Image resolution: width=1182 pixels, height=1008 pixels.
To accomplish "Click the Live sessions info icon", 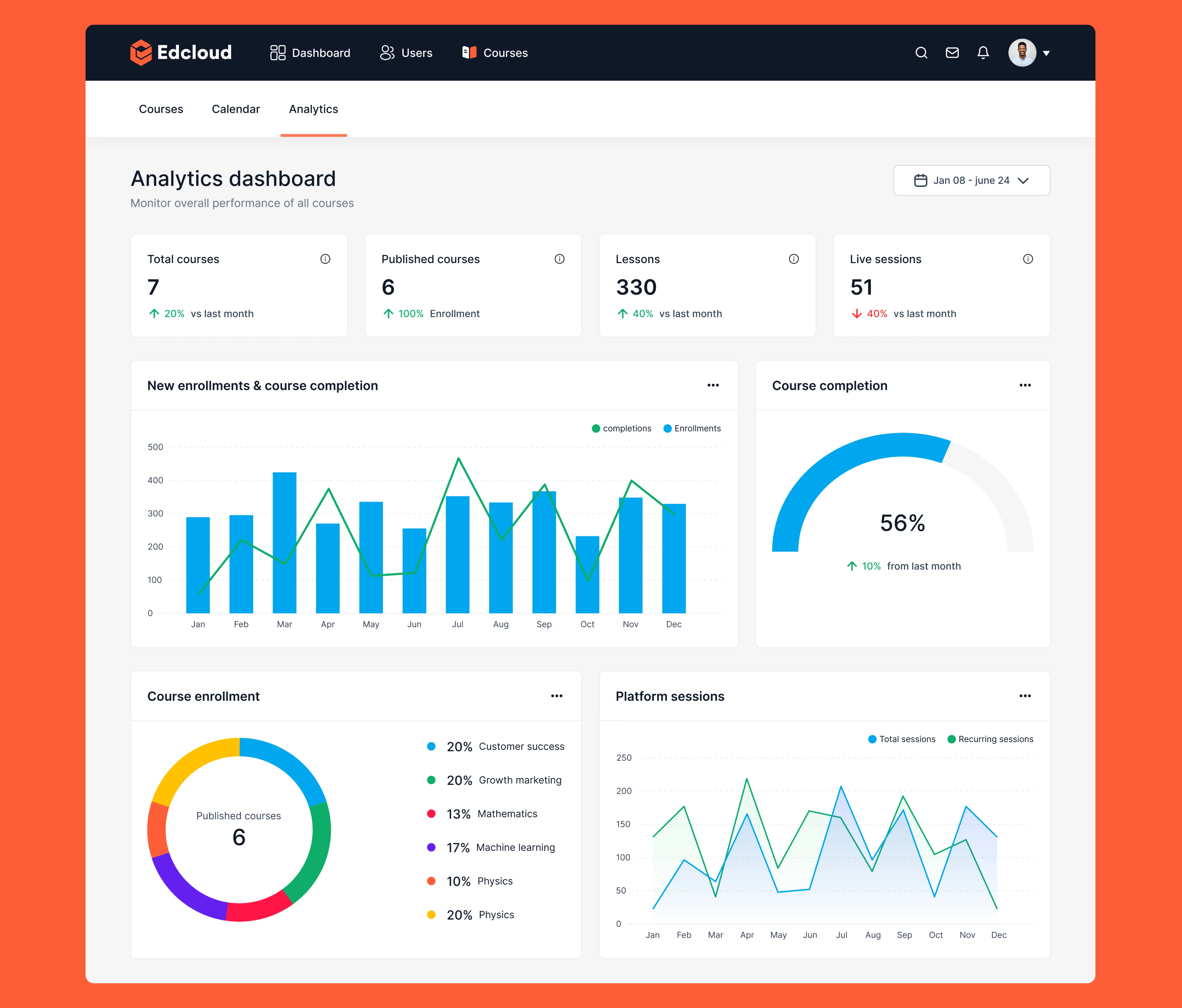I will (x=1027, y=259).
